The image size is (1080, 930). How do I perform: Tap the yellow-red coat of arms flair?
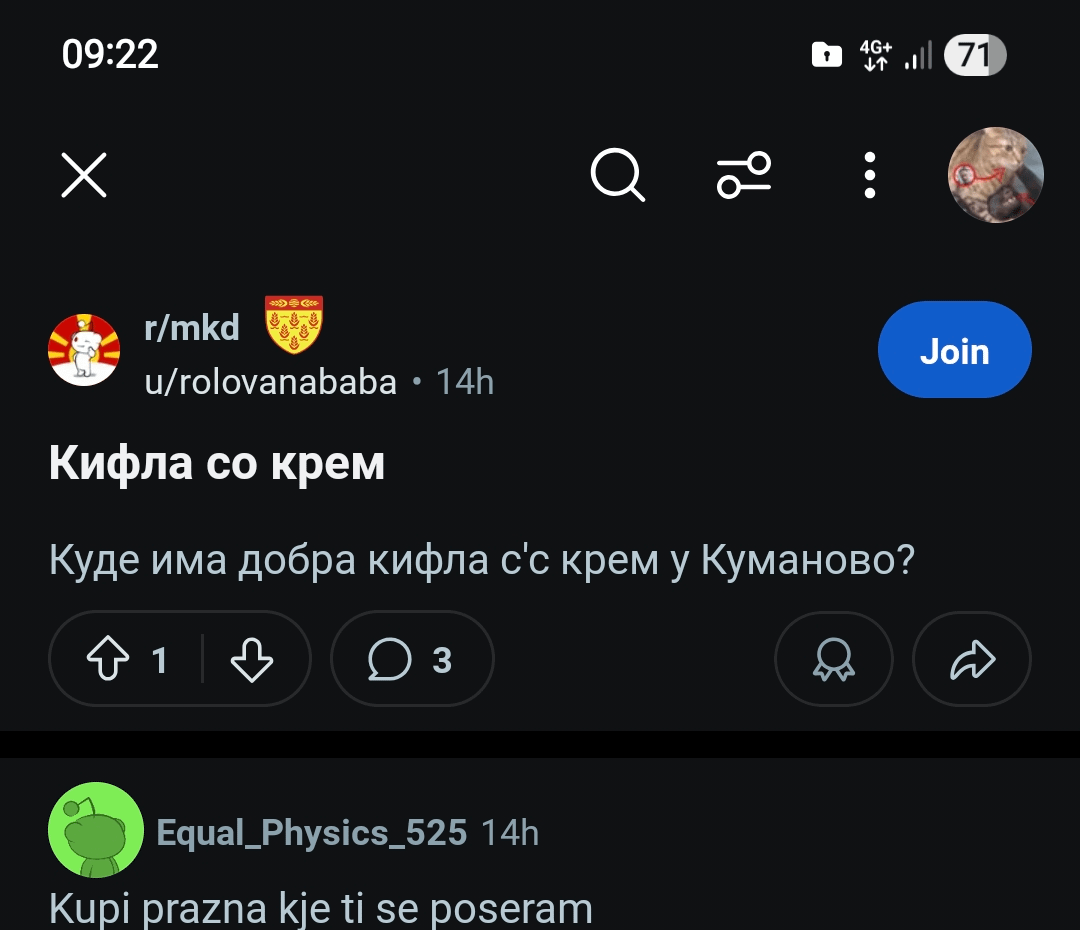pyautogui.click(x=294, y=324)
